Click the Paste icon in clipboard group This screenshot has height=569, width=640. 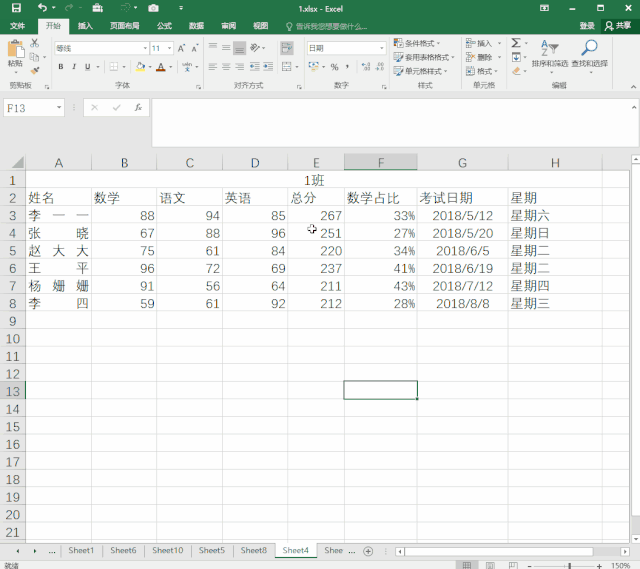pyautogui.click(x=15, y=52)
